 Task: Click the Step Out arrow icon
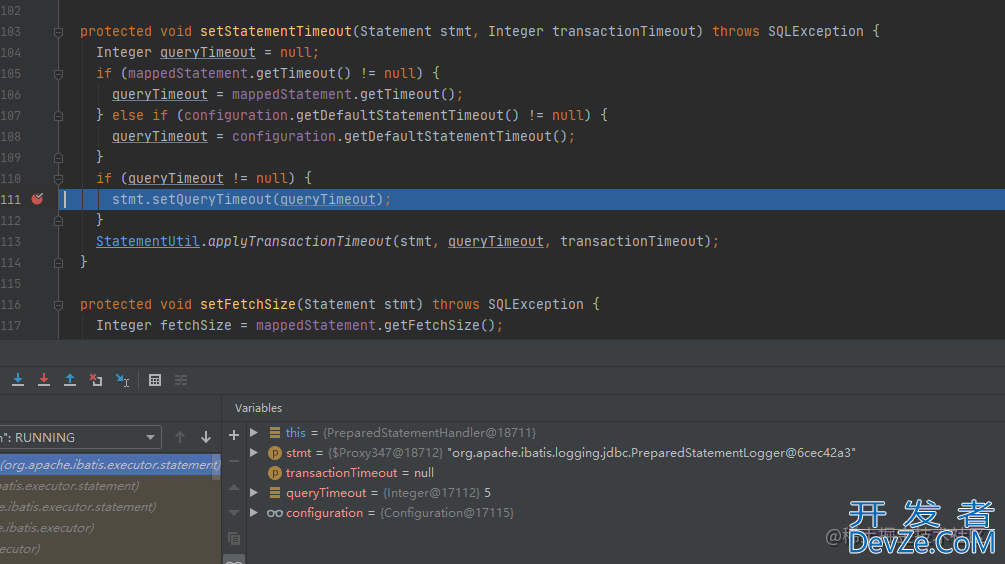pyautogui.click(x=70, y=380)
